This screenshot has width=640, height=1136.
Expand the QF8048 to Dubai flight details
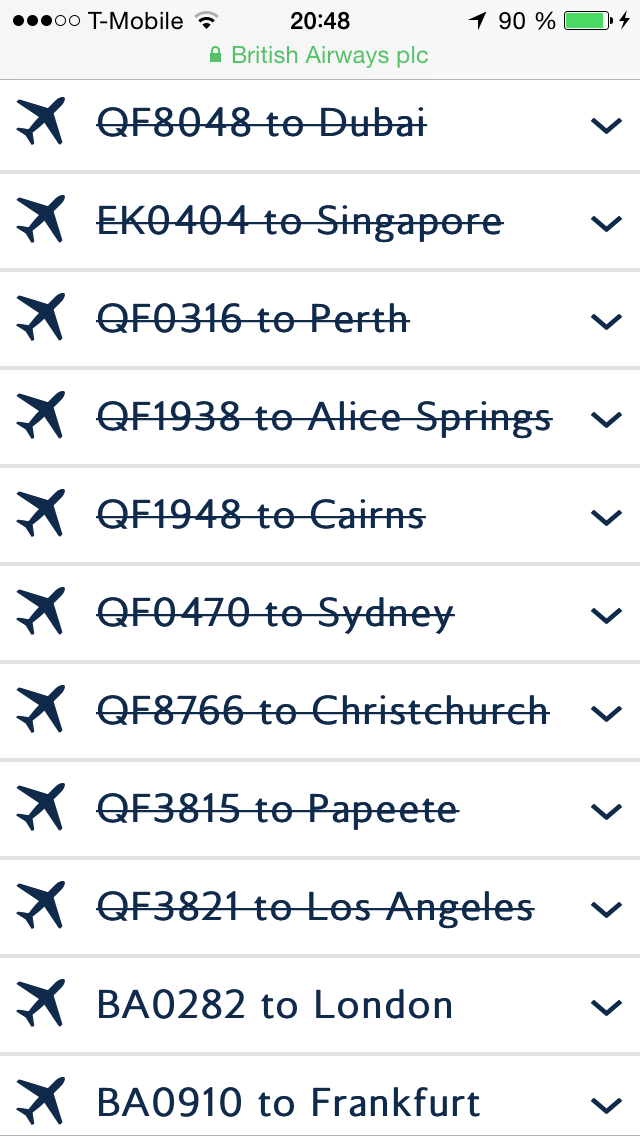click(x=606, y=125)
